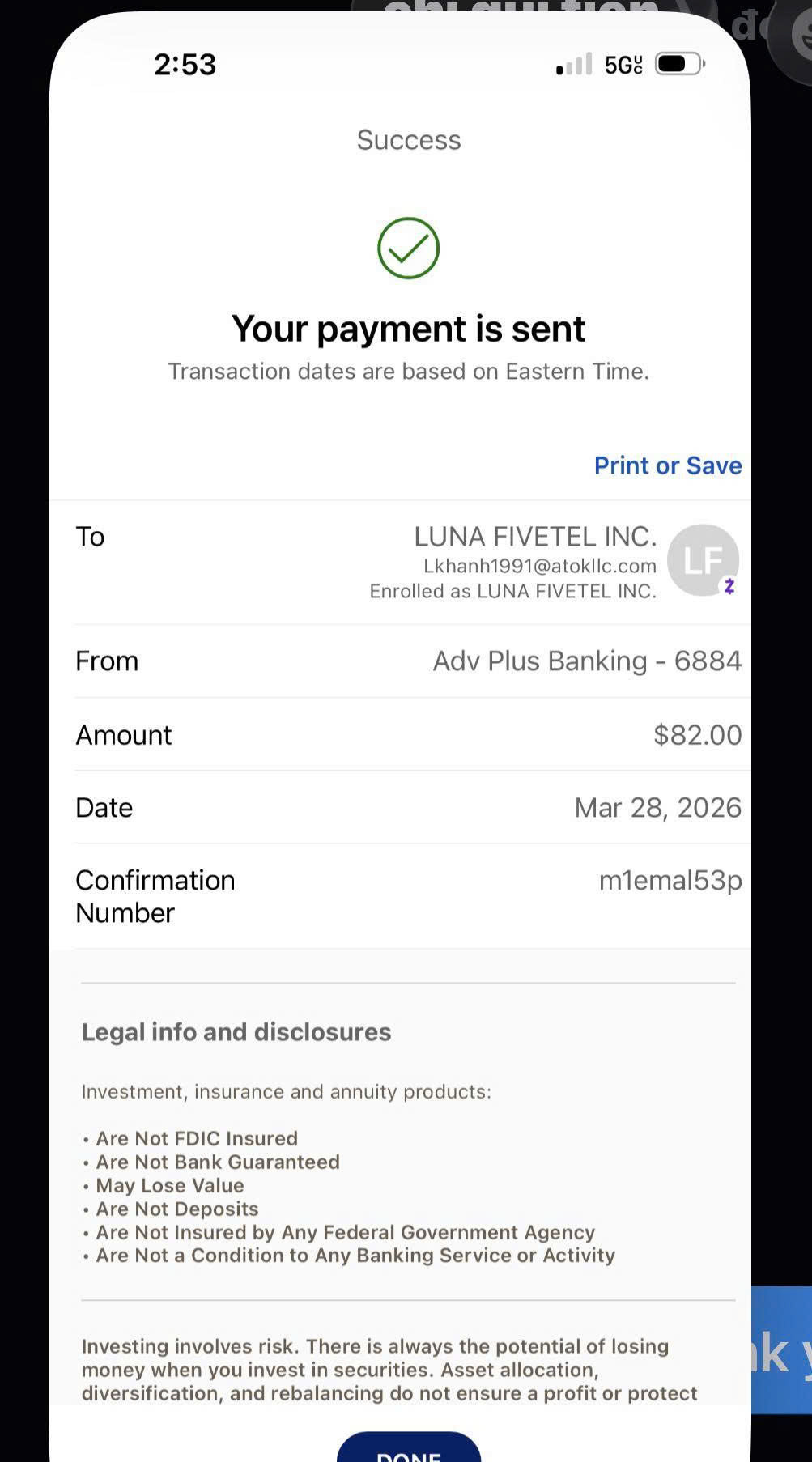Tap the DONE button
Image resolution: width=812 pixels, height=1462 pixels.
[x=409, y=1448]
